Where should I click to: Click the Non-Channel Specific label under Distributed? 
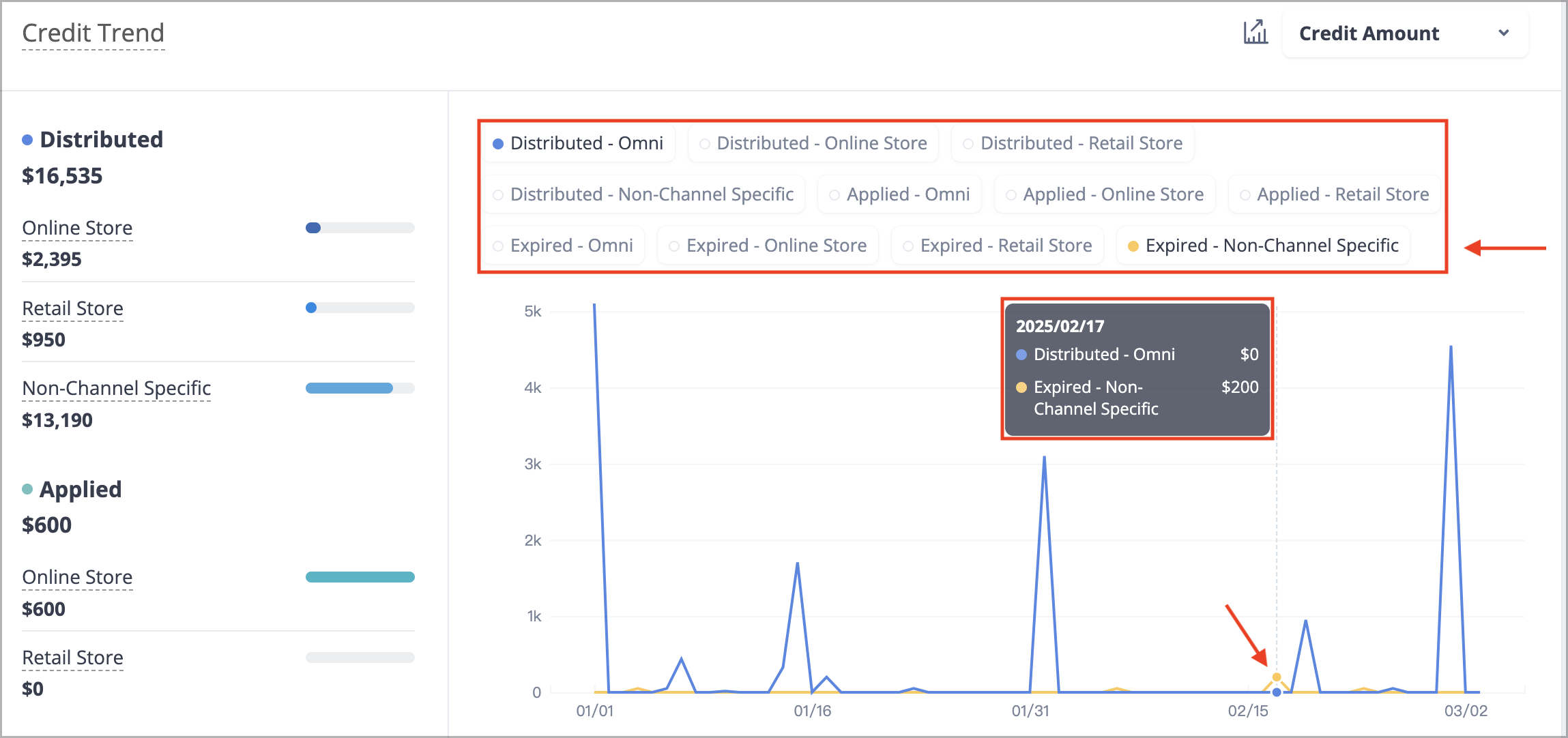coord(117,388)
